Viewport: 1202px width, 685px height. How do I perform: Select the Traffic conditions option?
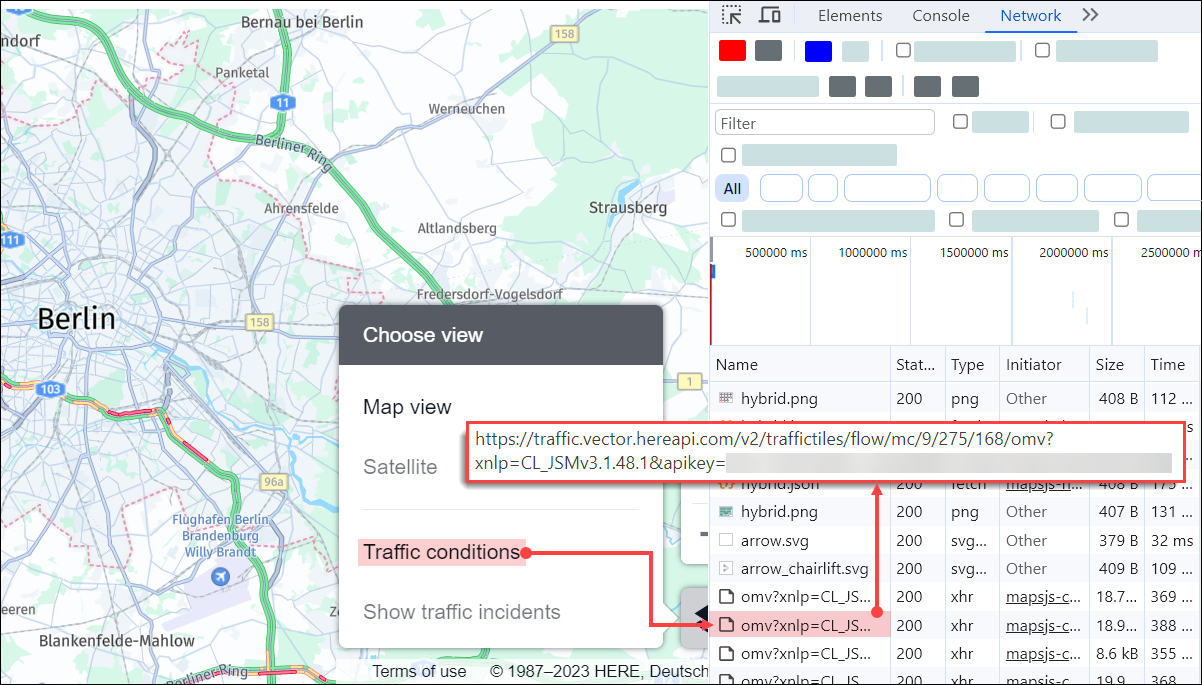click(442, 551)
